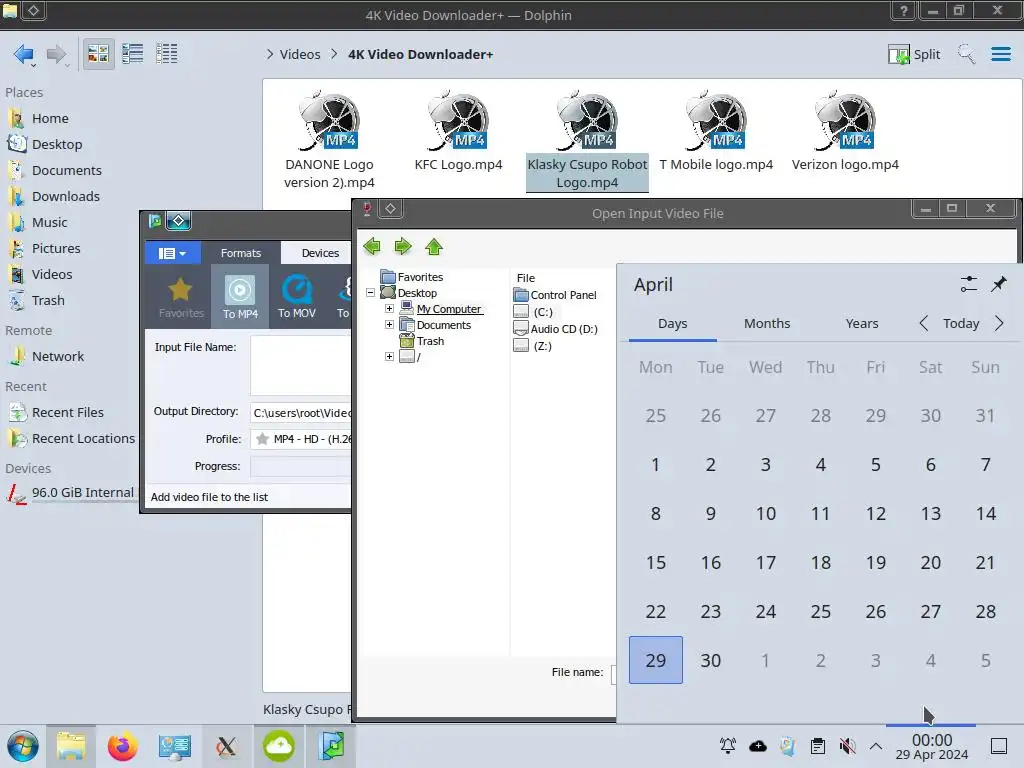Open Trash in Places sidebar

pos(48,301)
